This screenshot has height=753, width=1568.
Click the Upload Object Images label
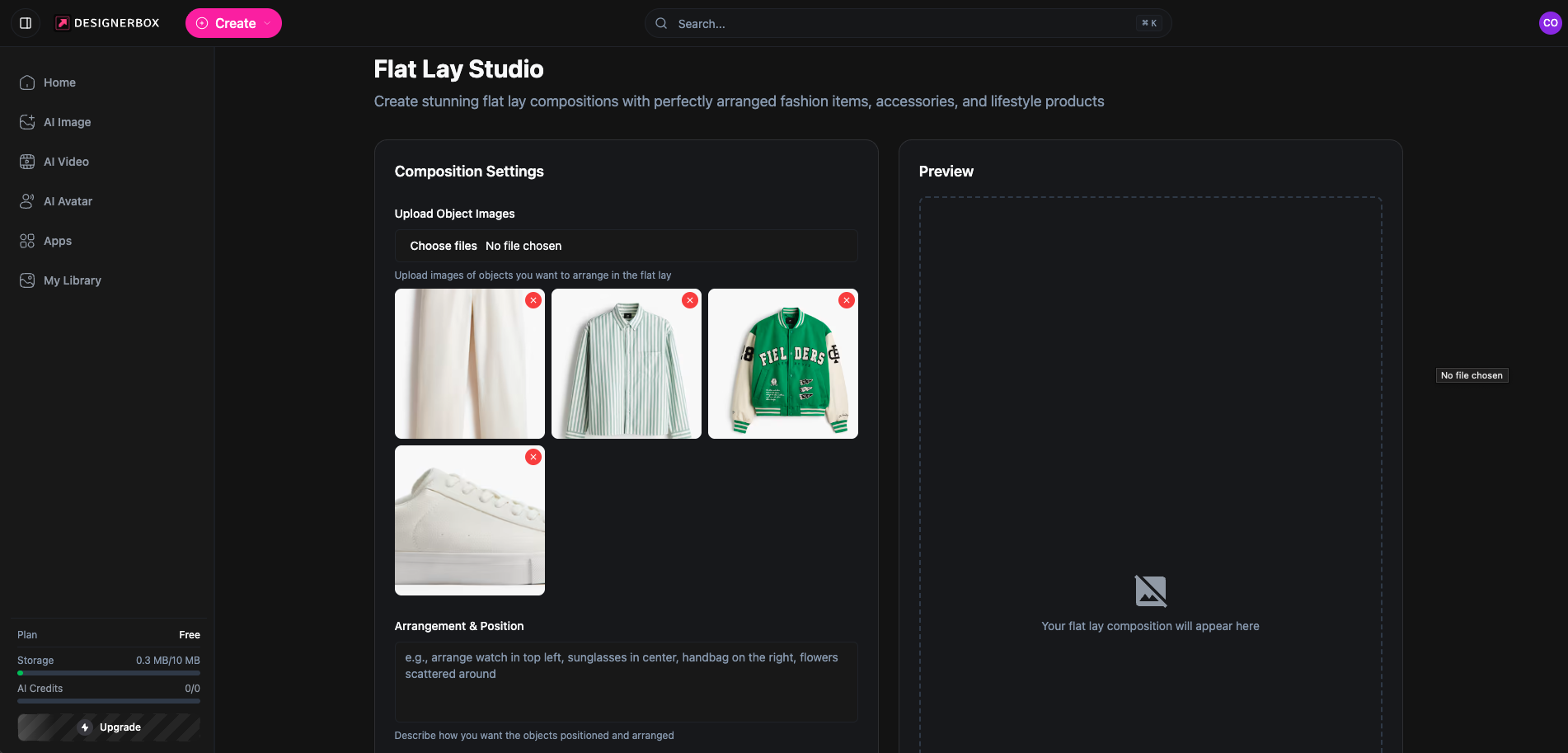tap(454, 214)
